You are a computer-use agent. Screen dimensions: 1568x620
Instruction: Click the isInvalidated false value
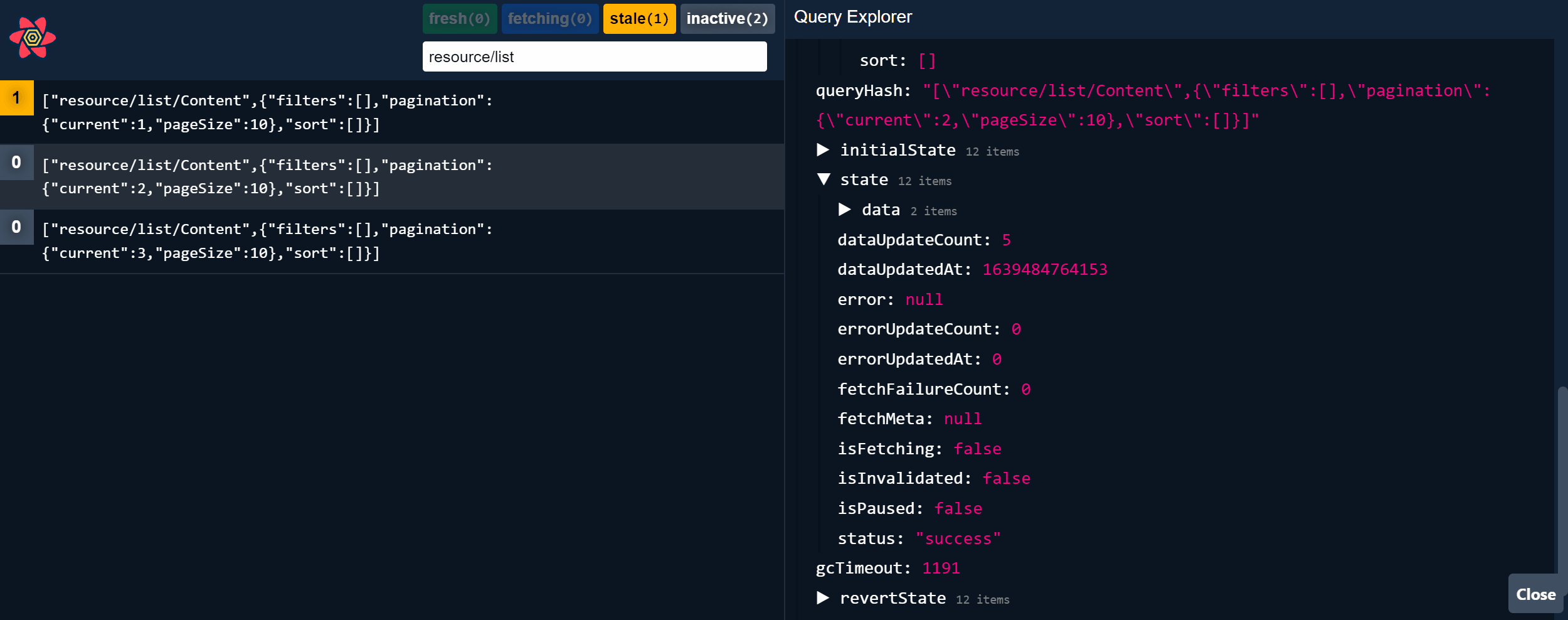(x=1006, y=478)
